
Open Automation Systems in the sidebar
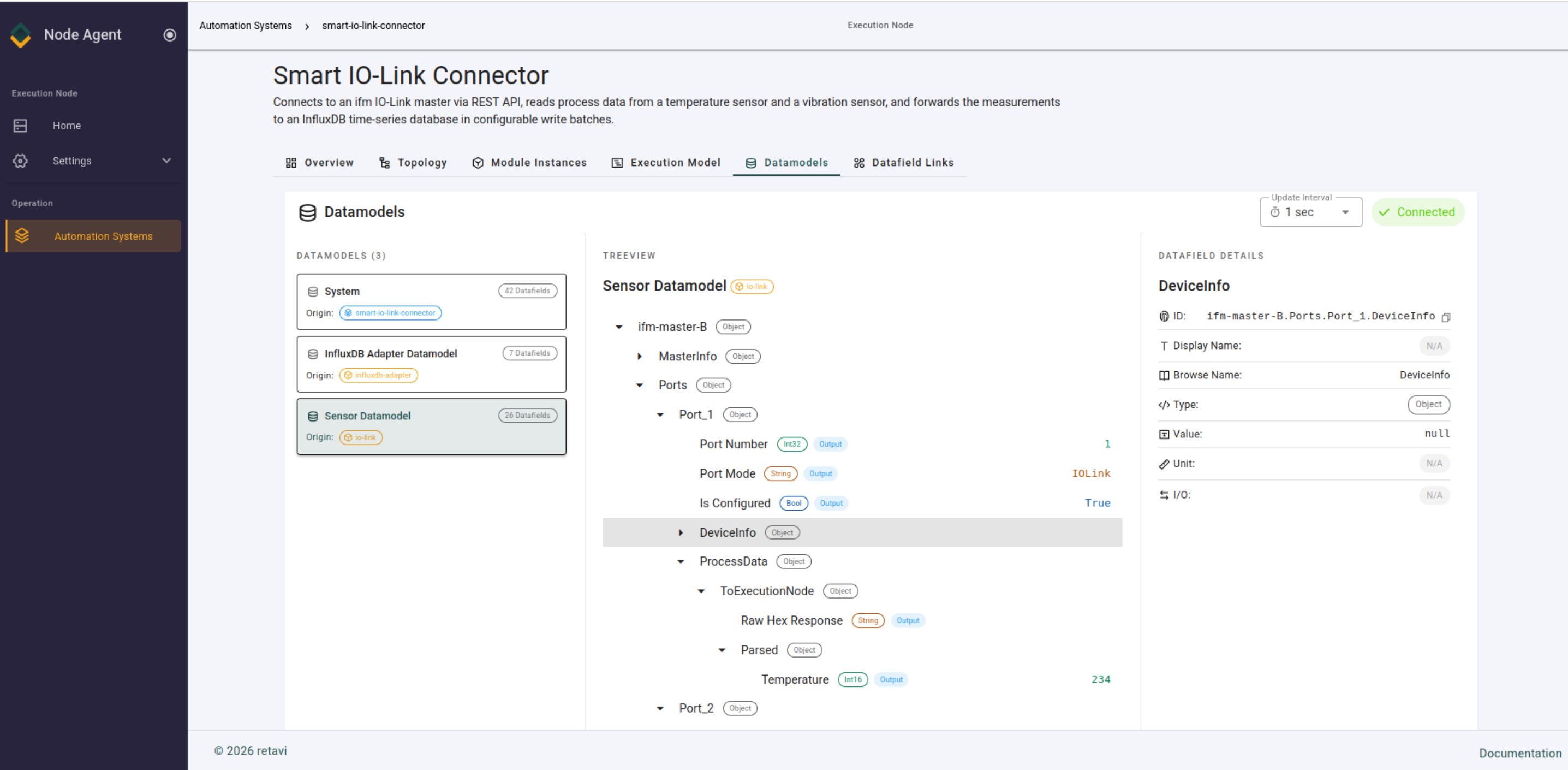pyautogui.click(x=93, y=236)
